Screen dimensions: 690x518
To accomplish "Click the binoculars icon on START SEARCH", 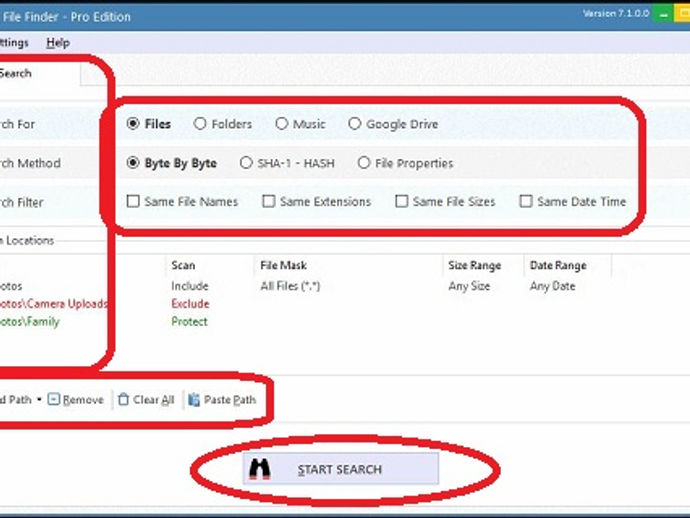I will click(260, 469).
